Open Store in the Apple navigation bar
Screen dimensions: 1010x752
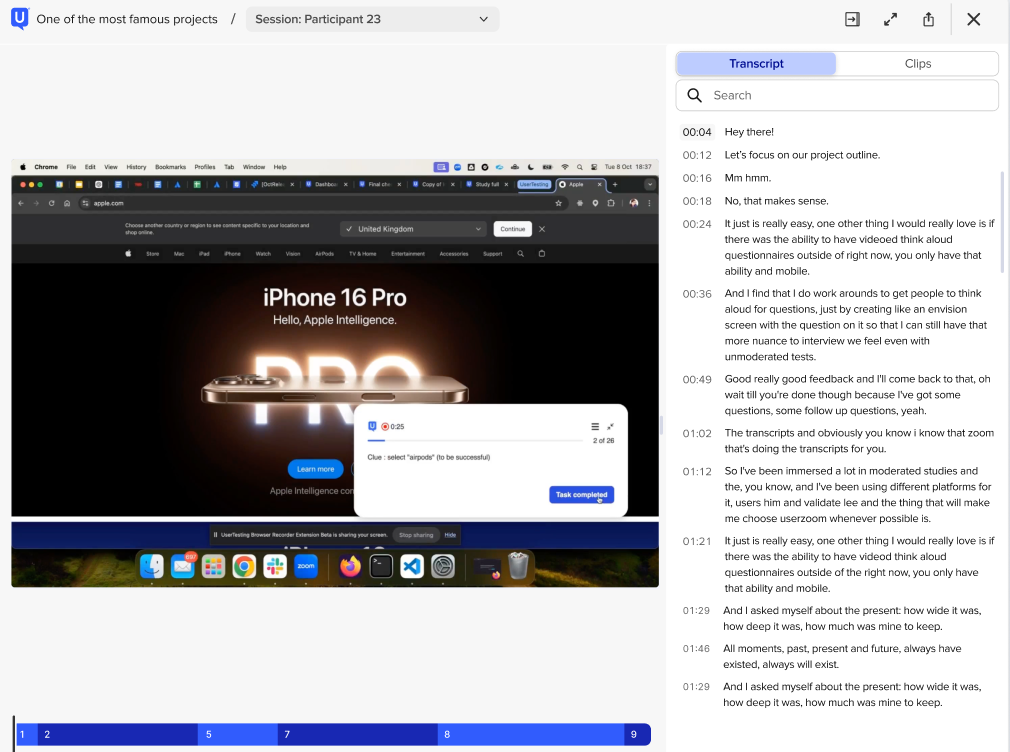pyautogui.click(x=153, y=254)
